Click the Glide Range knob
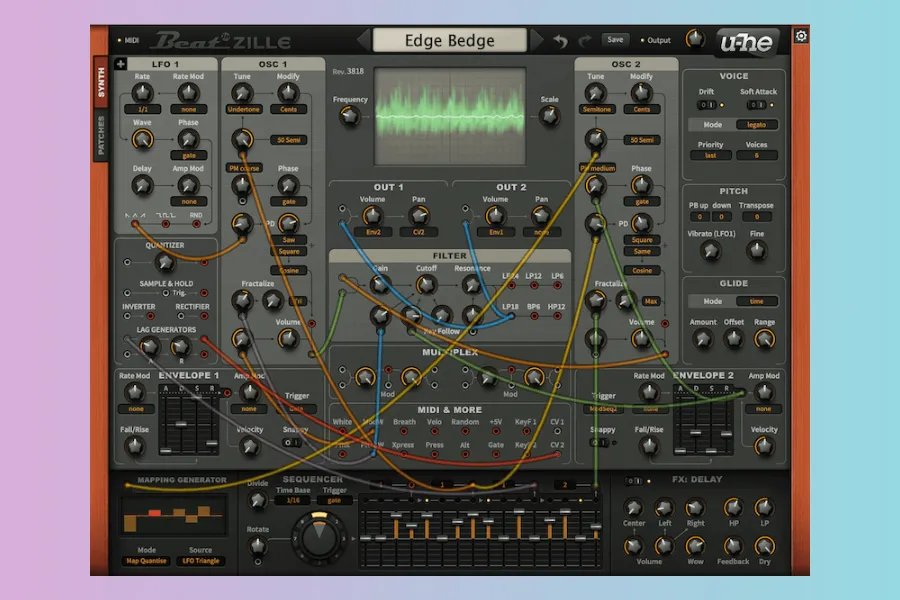The width and height of the screenshot is (900, 600). pos(764,339)
